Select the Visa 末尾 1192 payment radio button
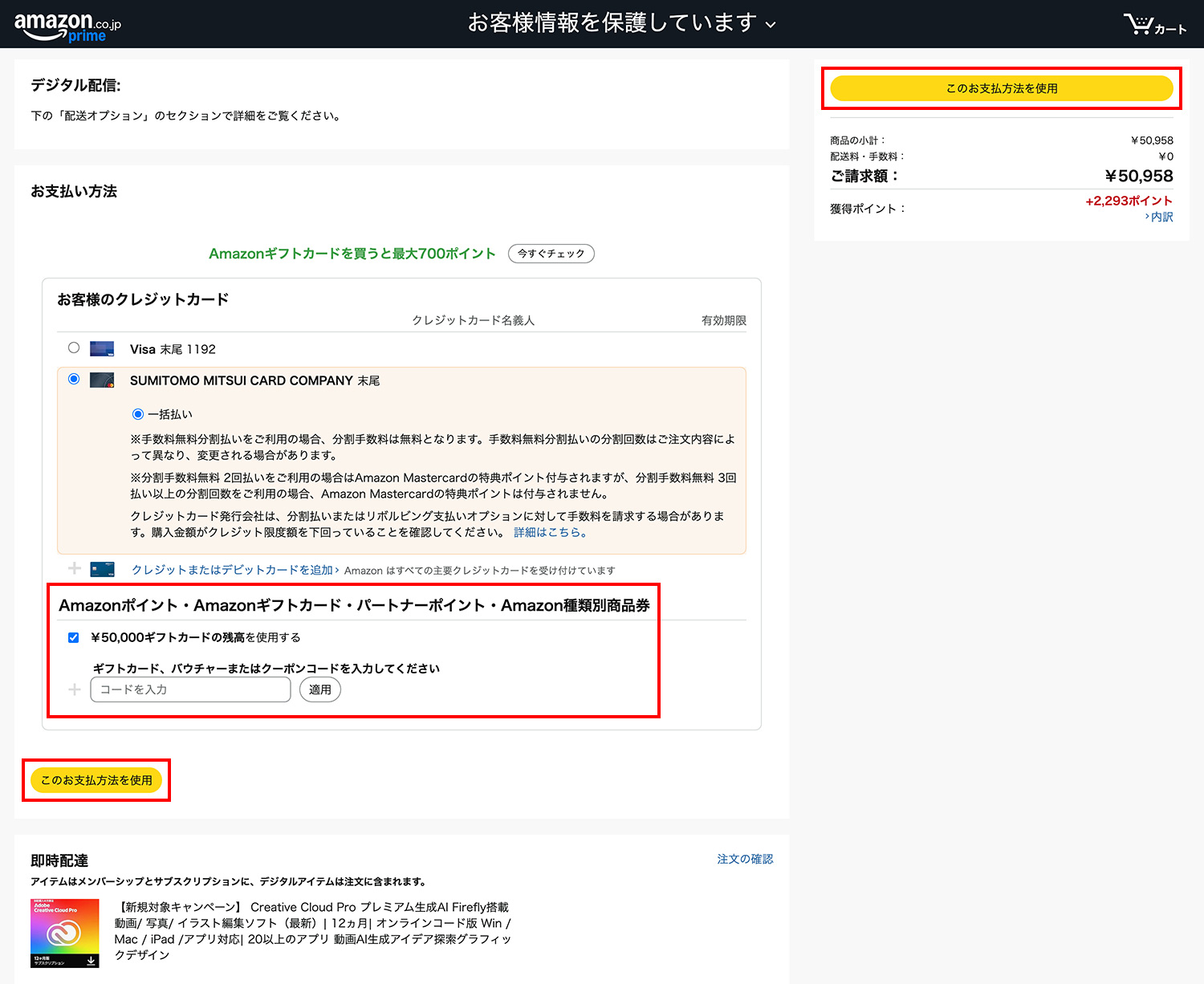Screen dimensions: 1204x984 tap(74, 348)
